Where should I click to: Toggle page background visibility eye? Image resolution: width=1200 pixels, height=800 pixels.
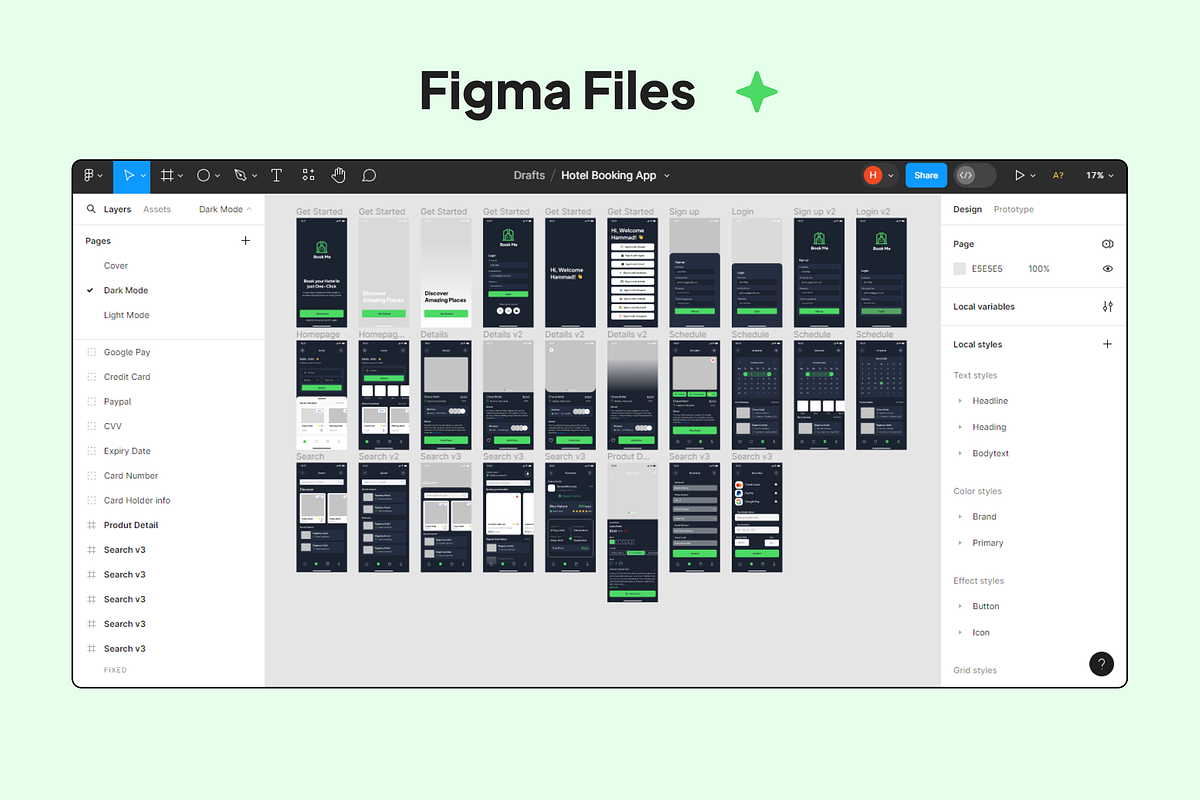tap(1107, 269)
